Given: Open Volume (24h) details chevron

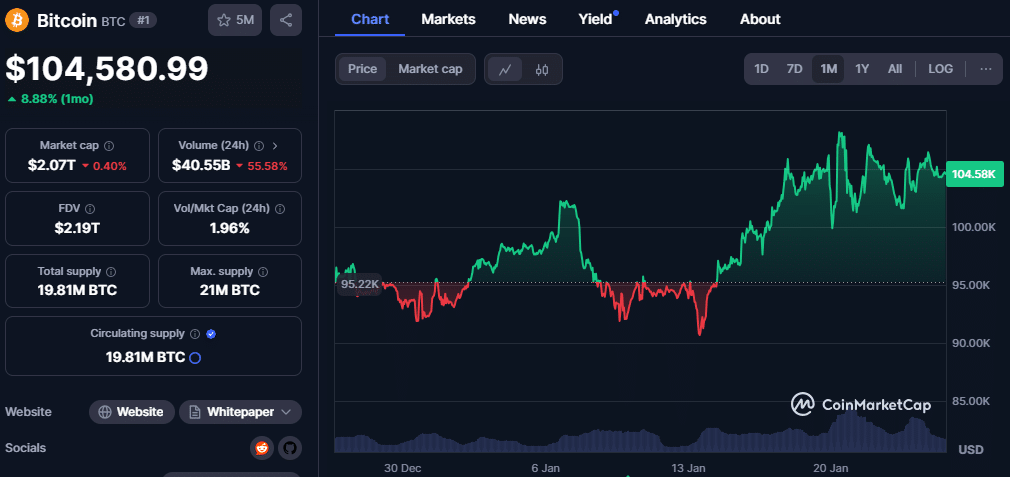Looking at the screenshot, I should tap(275, 146).
